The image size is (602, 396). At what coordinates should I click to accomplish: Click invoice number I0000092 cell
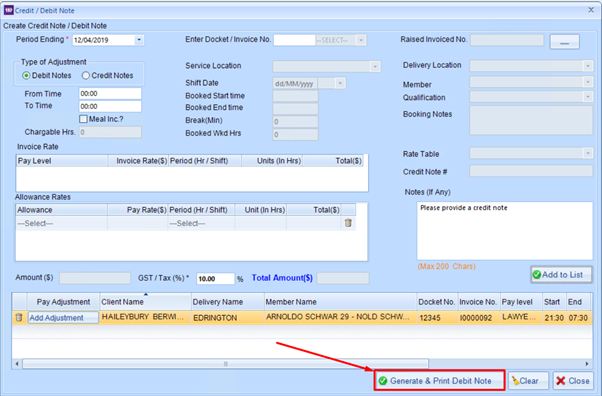point(479,318)
